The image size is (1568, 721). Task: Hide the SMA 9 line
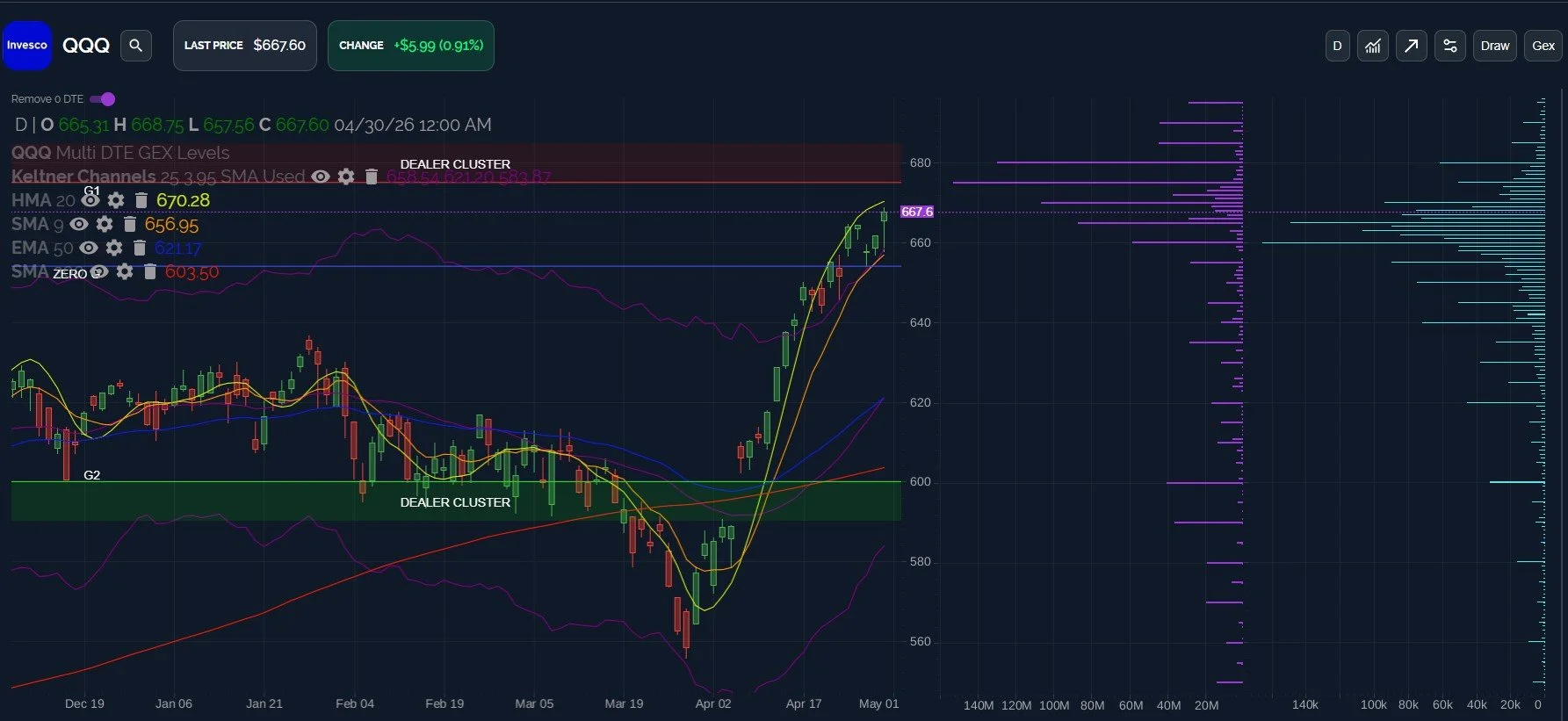tap(79, 224)
